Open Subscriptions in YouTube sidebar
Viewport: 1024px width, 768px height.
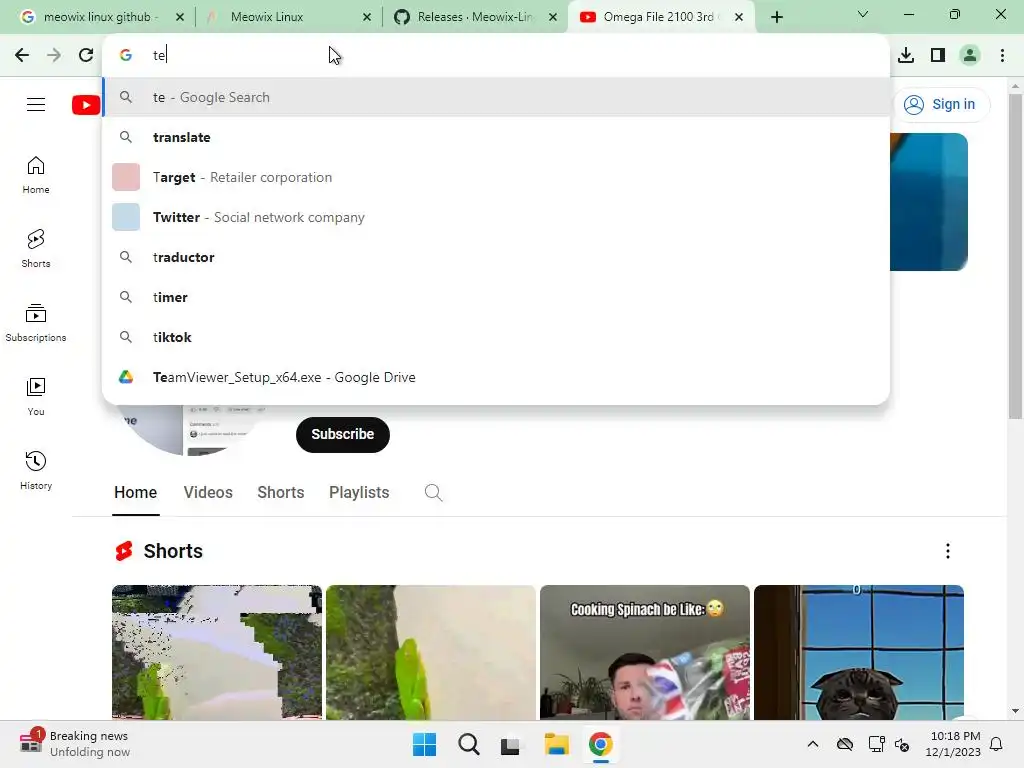36,323
